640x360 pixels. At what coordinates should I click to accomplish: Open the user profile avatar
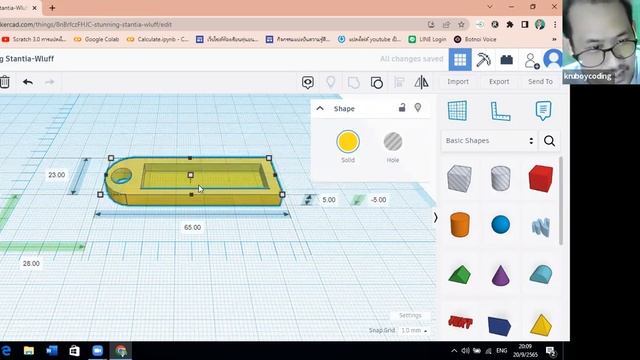tap(553, 60)
